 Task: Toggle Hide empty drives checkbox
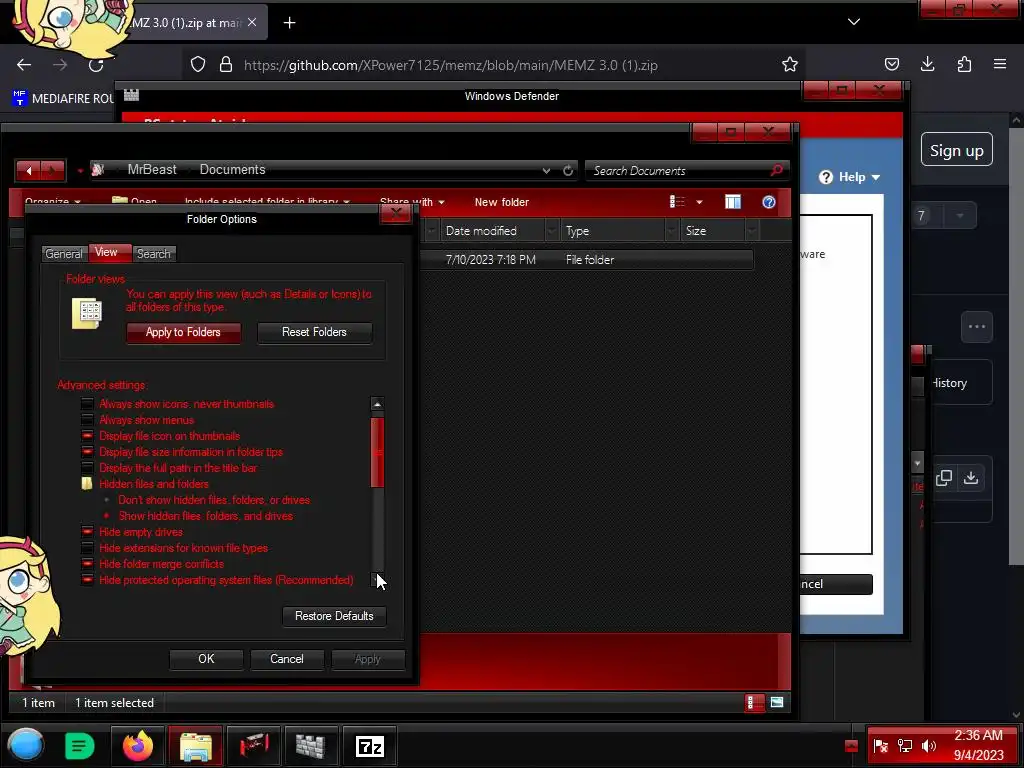(87, 532)
